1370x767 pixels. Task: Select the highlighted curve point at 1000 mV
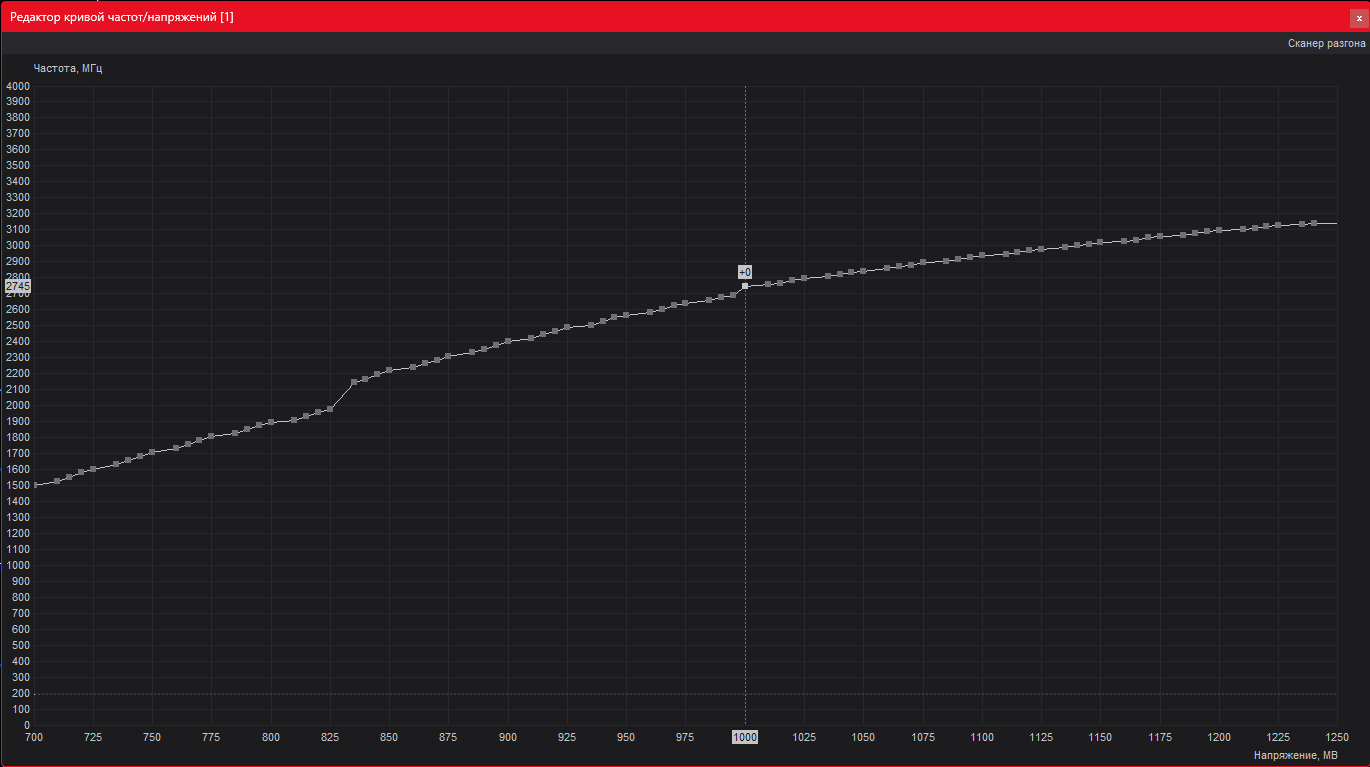[745, 286]
